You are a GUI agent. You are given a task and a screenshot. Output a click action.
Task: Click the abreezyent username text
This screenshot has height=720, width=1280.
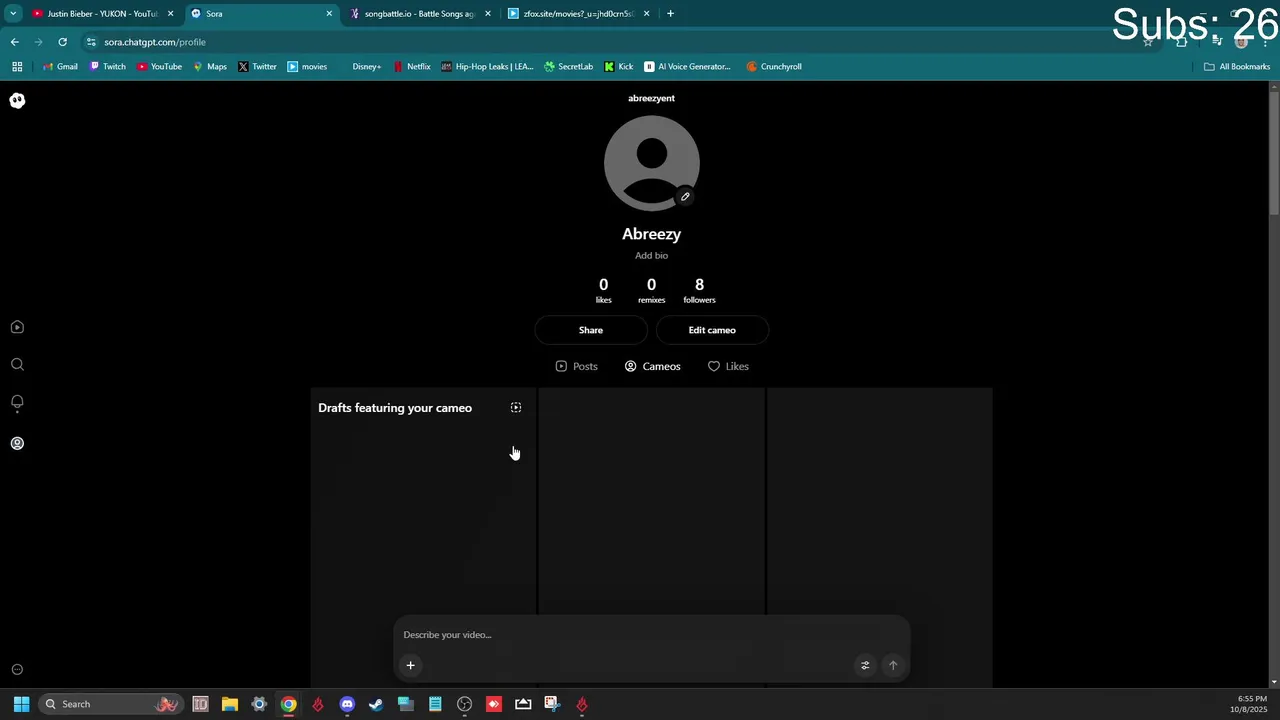click(651, 98)
